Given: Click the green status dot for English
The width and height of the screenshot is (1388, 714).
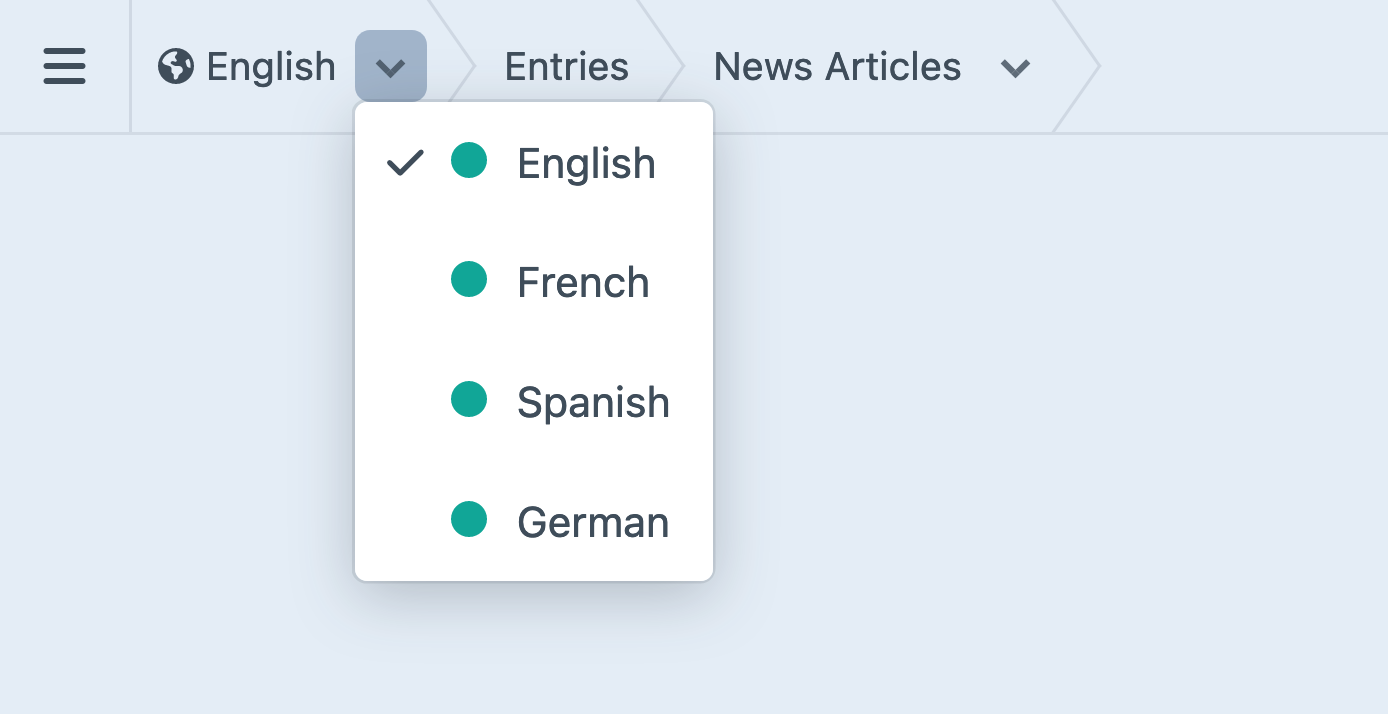Looking at the screenshot, I should click(469, 160).
